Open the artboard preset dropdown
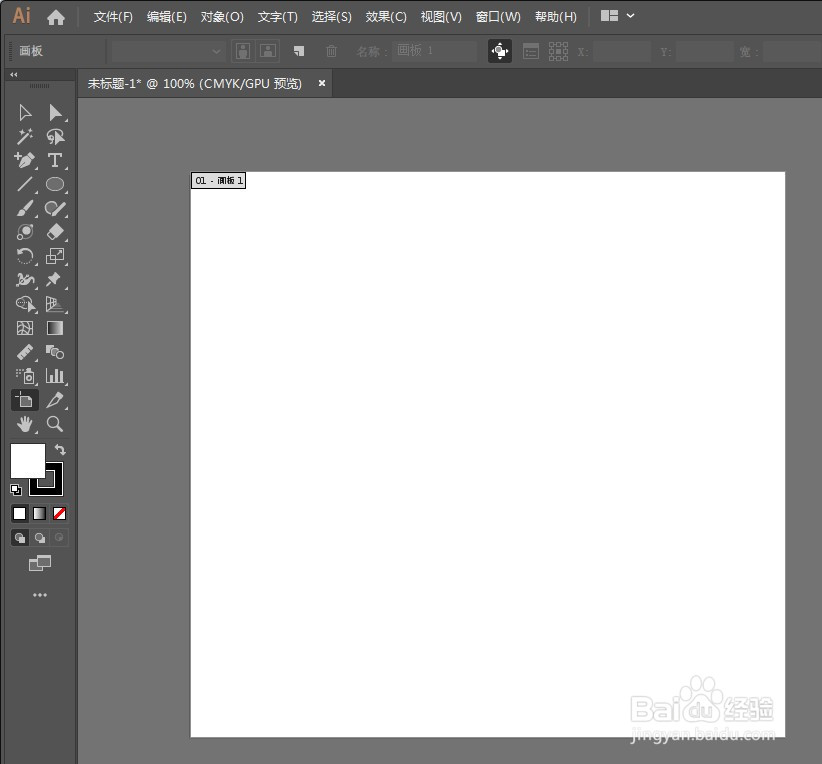Image resolution: width=822 pixels, height=764 pixels. [x=165, y=50]
